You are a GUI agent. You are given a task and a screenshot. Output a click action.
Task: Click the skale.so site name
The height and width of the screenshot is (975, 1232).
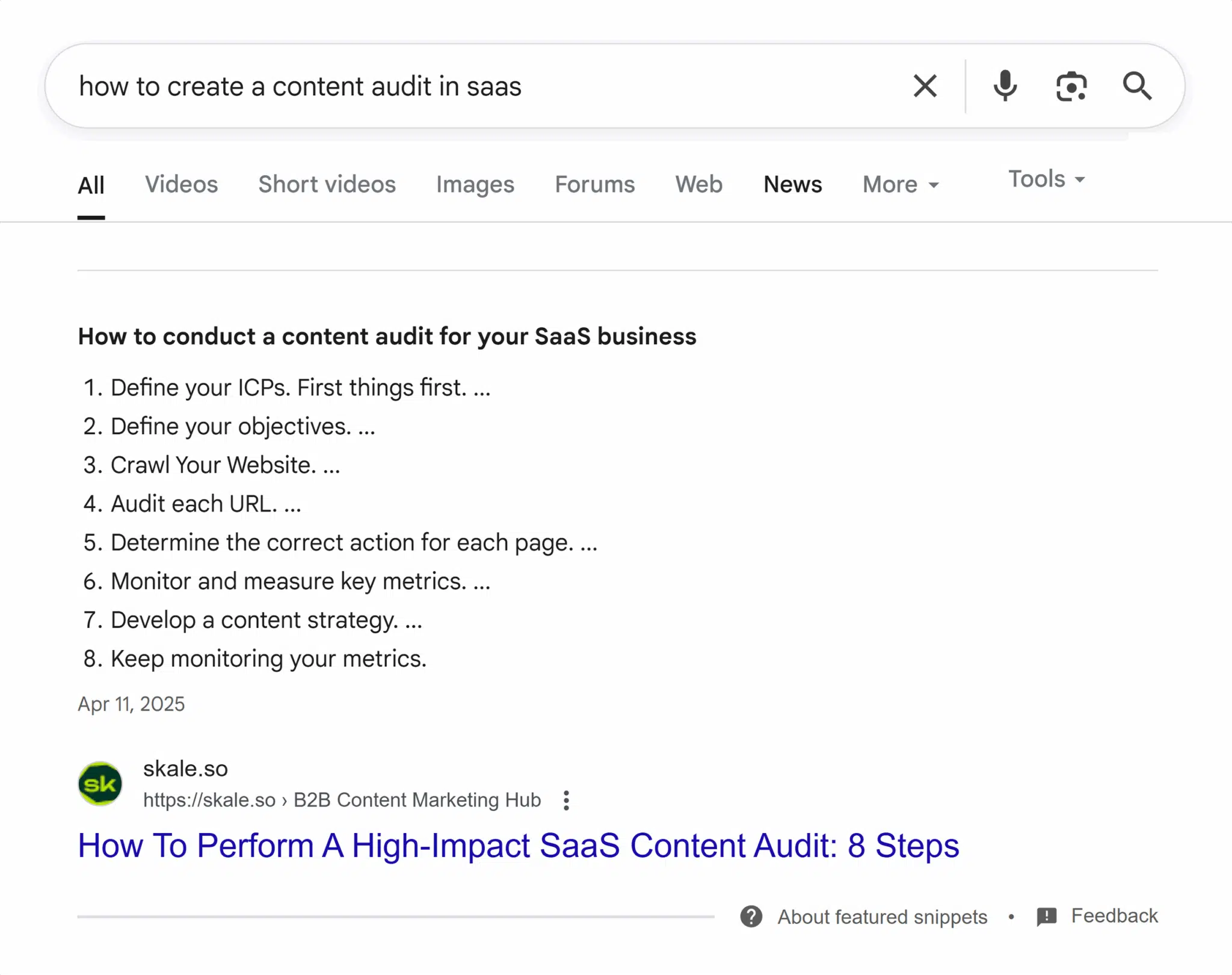[185, 769]
